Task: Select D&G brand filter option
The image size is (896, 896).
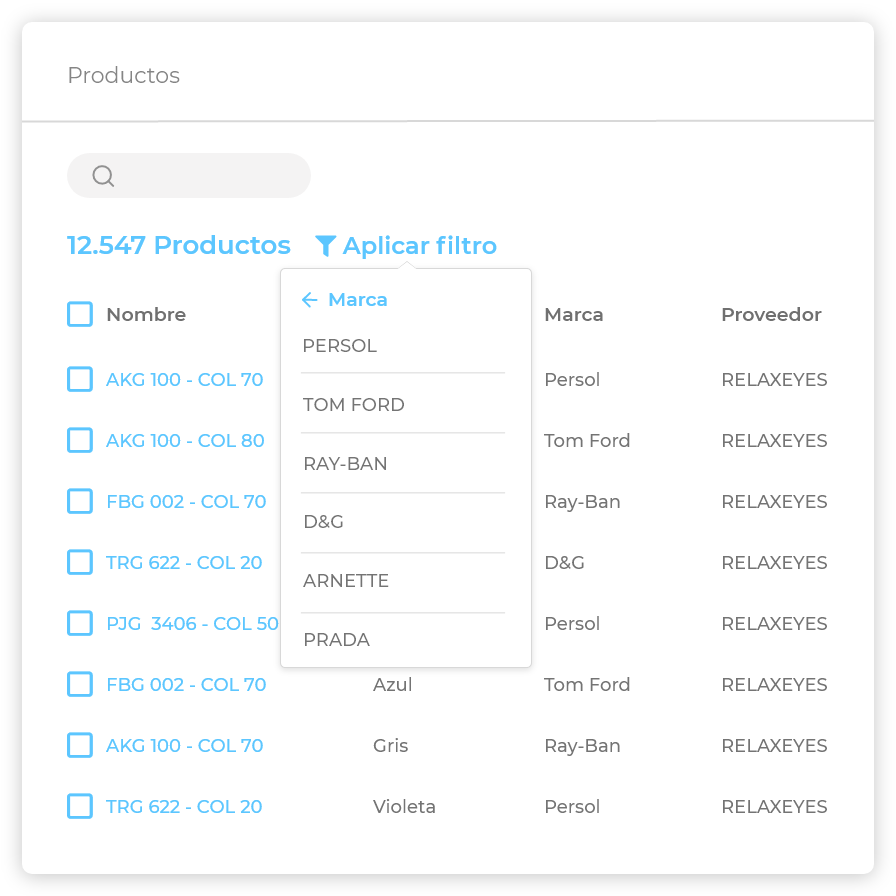Action: (x=324, y=522)
